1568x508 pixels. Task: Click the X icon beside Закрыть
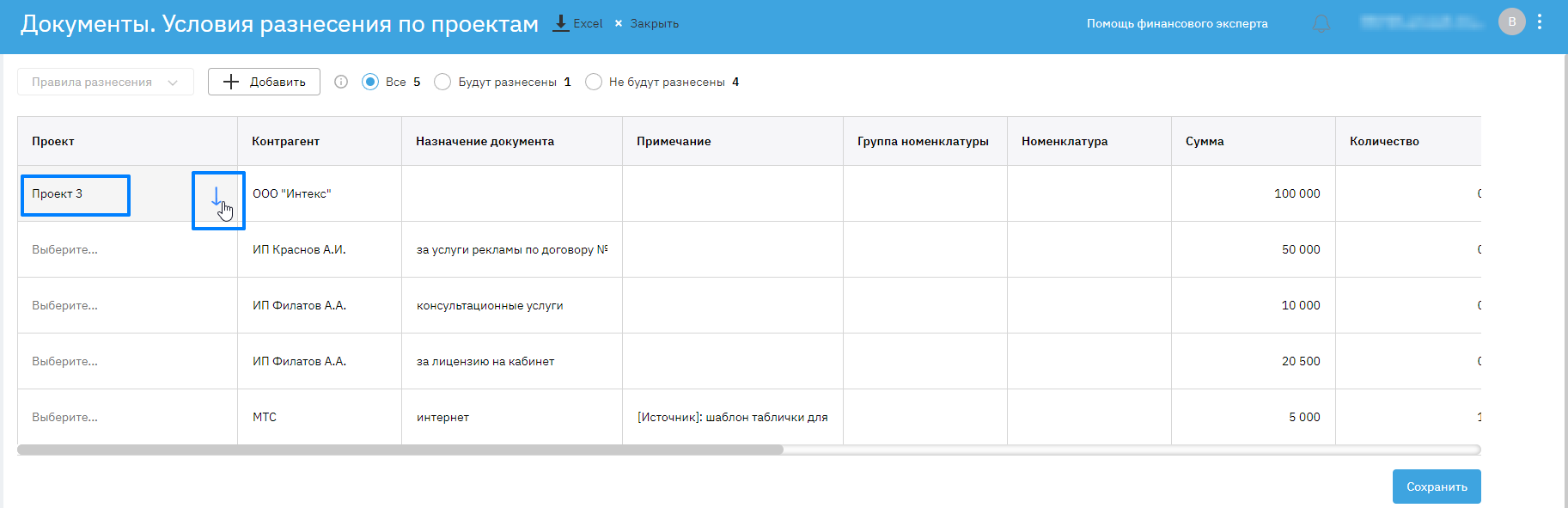pyautogui.click(x=619, y=23)
